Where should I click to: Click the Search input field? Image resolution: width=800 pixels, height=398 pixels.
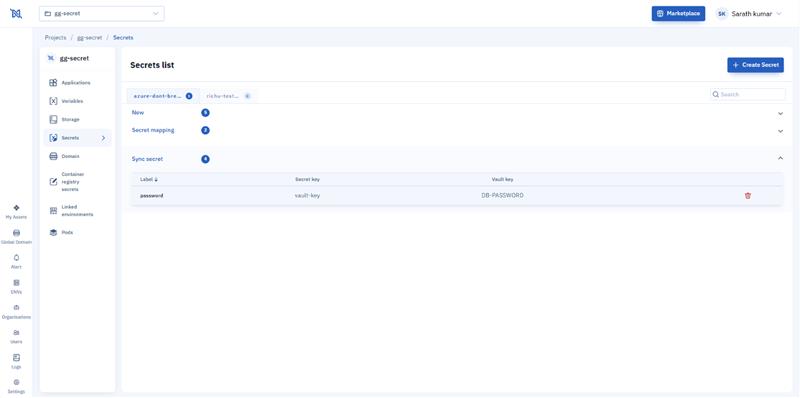coord(748,94)
